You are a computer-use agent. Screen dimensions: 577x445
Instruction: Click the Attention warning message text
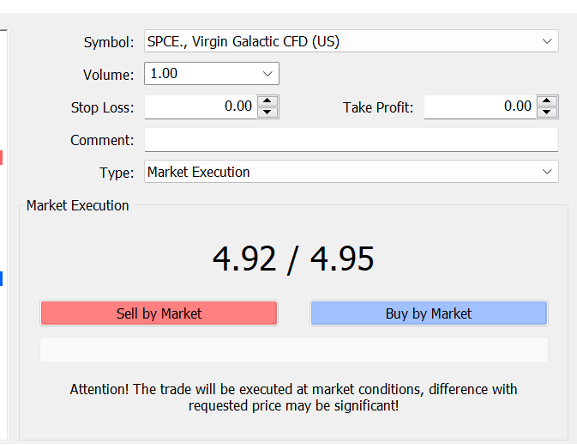(294, 398)
